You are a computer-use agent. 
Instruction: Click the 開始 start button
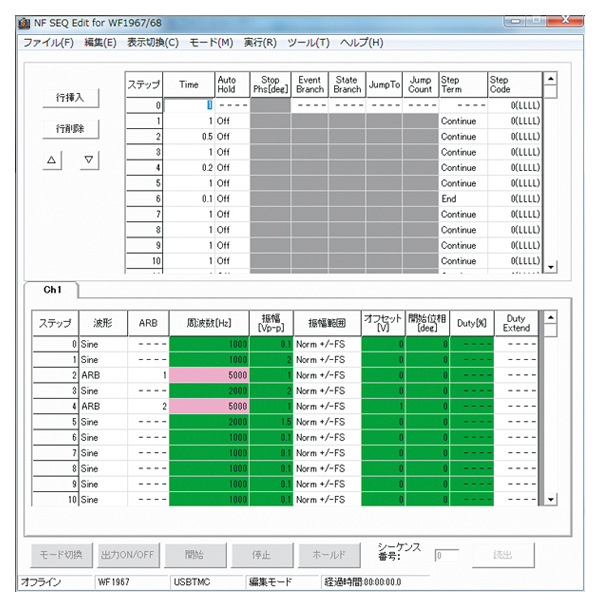coord(193,555)
